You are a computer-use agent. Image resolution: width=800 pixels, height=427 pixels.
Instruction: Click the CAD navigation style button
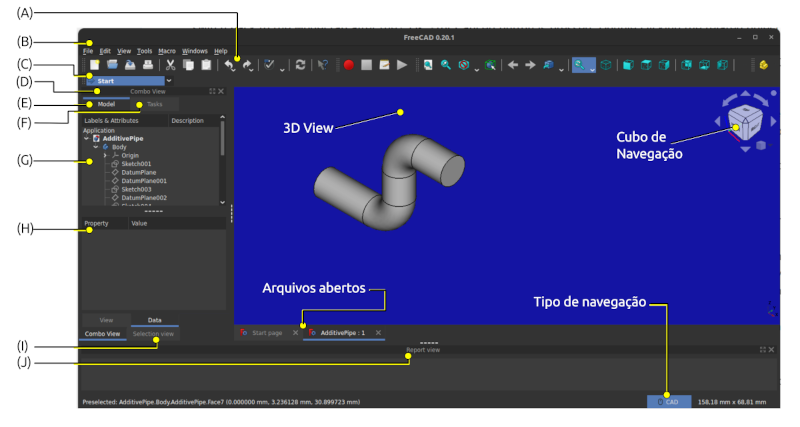[x=669, y=402]
